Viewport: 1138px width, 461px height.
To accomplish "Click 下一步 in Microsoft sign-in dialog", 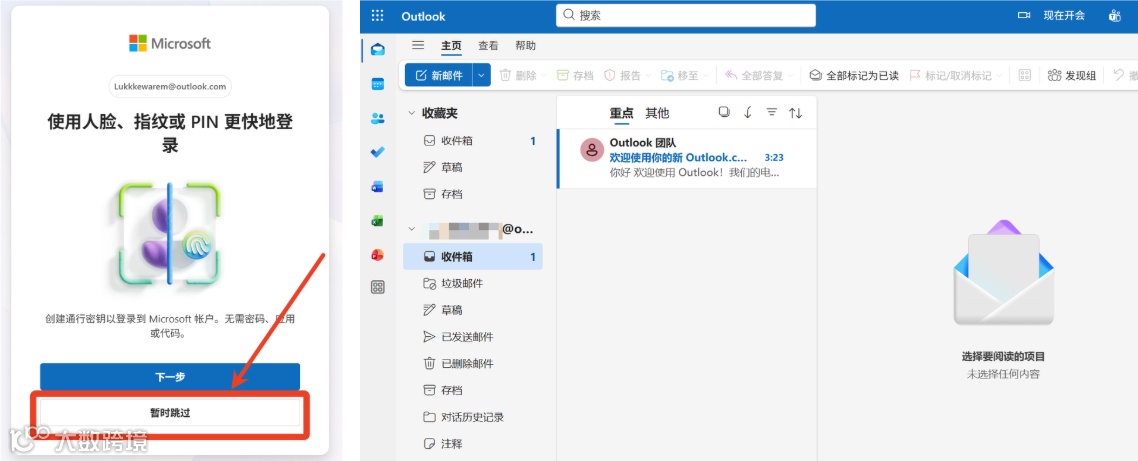I will pyautogui.click(x=170, y=377).
